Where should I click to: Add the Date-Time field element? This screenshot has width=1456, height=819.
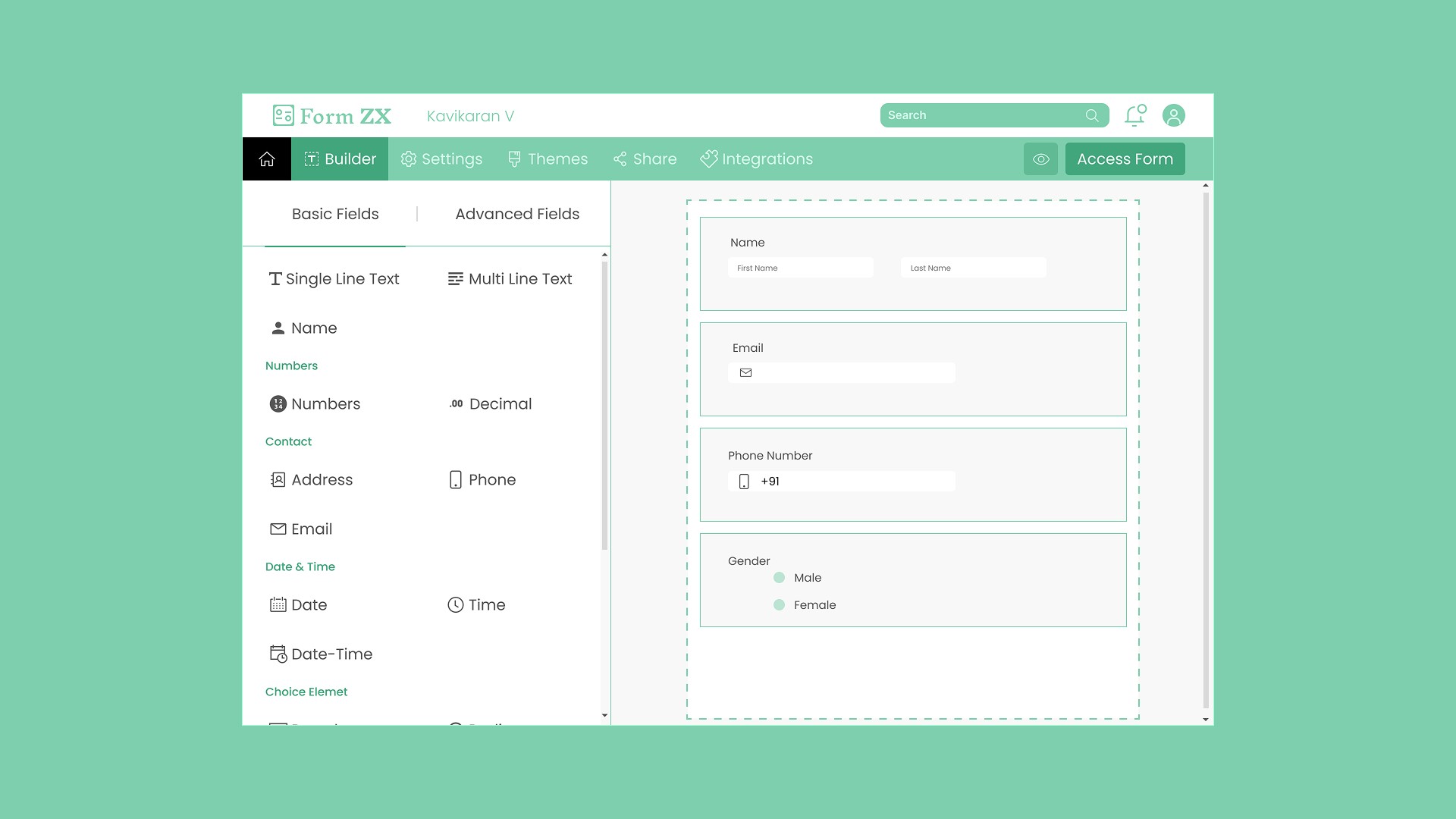(x=322, y=654)
